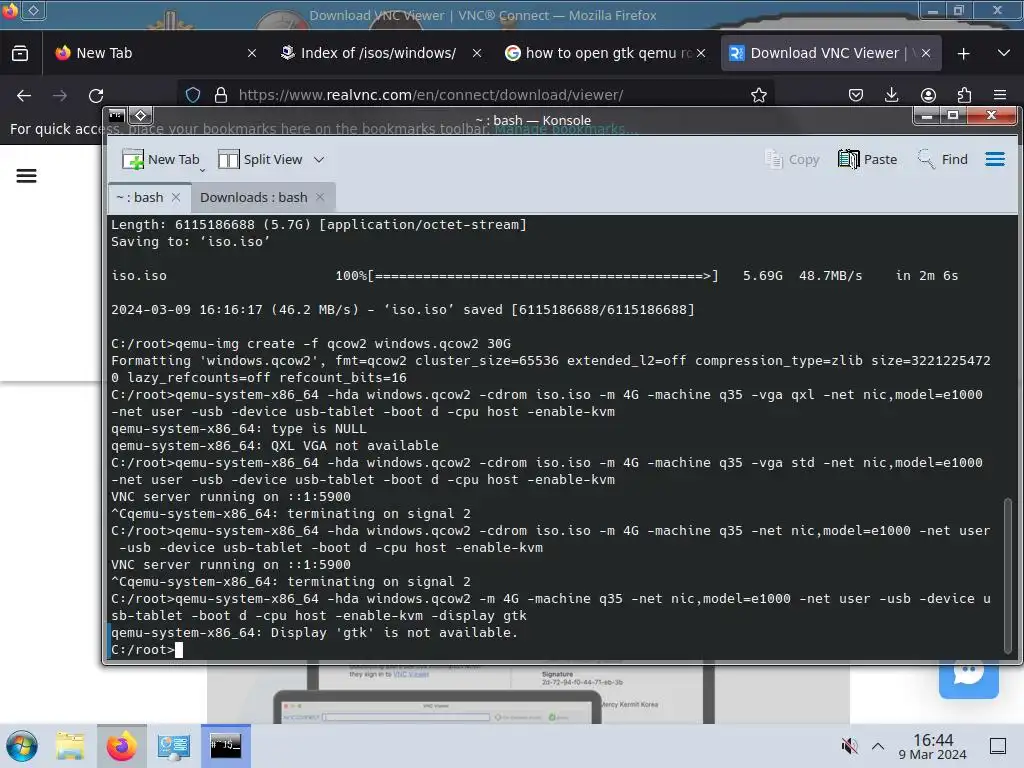Click Konsole window menu icon in title bar

[116, 116]
